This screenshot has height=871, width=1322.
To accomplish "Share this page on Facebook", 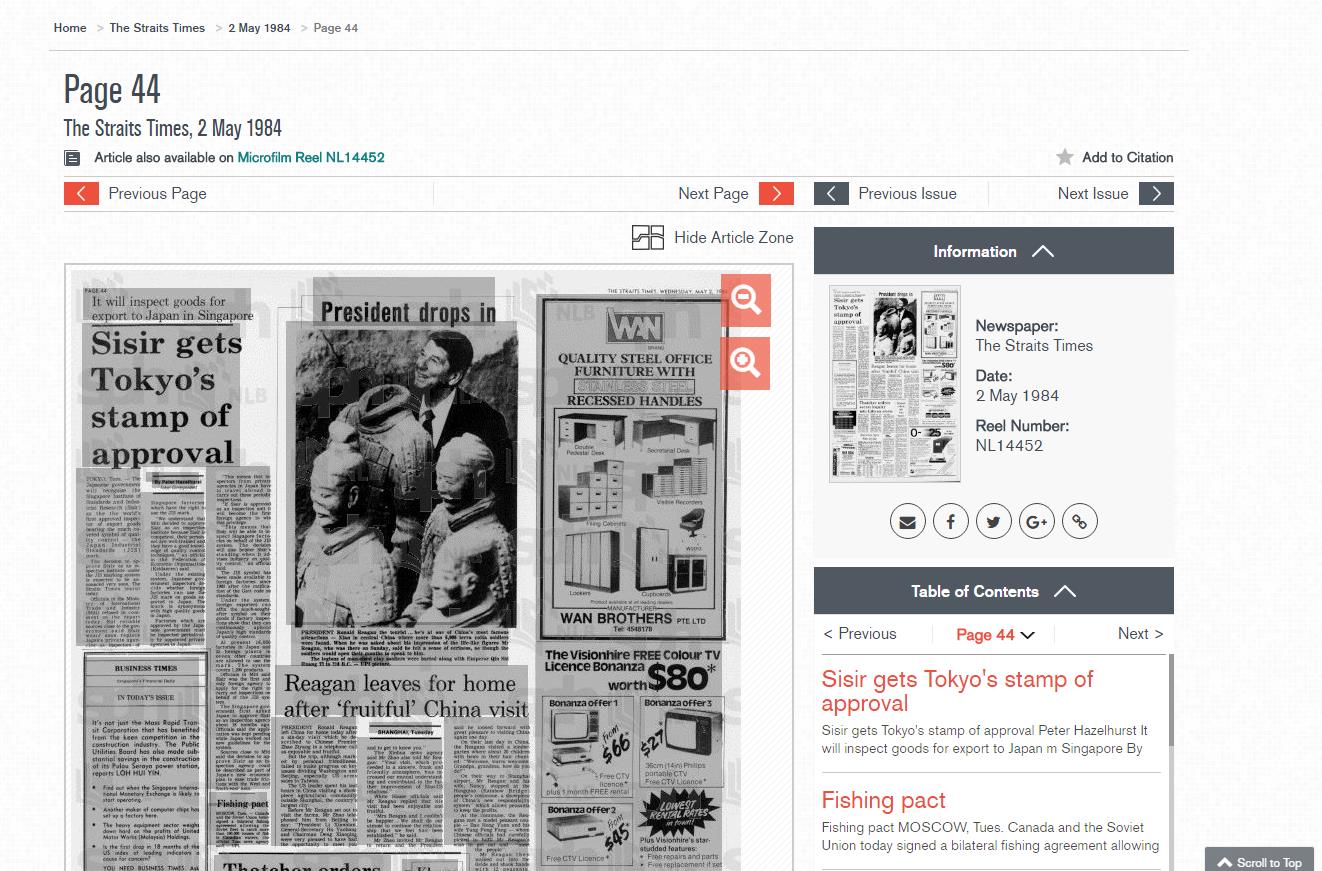I will click(951, 521).
